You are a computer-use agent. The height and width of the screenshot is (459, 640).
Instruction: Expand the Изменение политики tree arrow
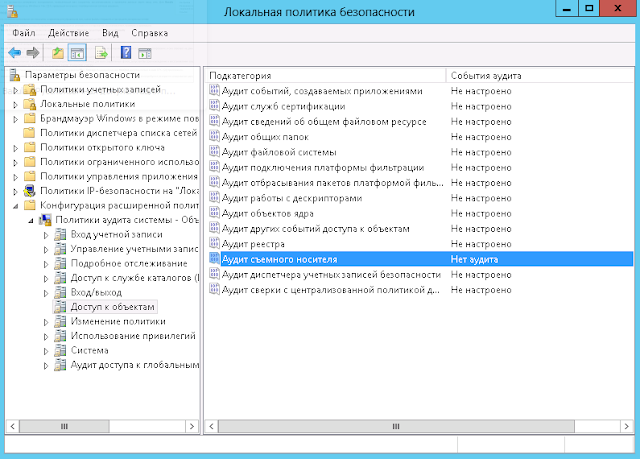pyautogui.click(x=45, y=322)
